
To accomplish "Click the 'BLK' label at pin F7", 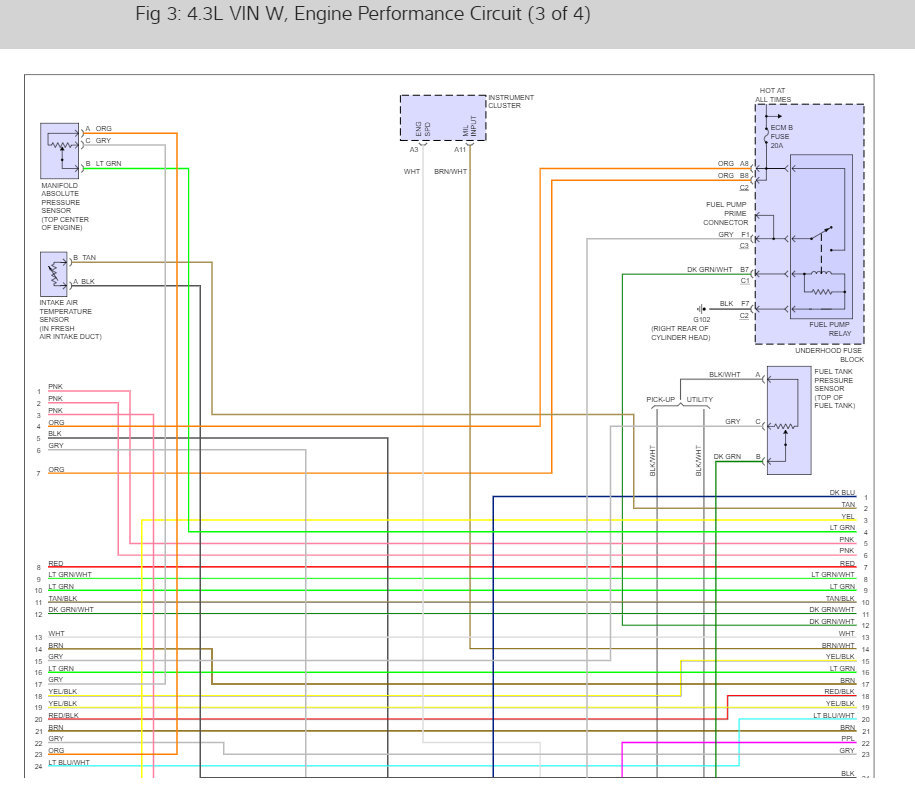I will 727,303.
